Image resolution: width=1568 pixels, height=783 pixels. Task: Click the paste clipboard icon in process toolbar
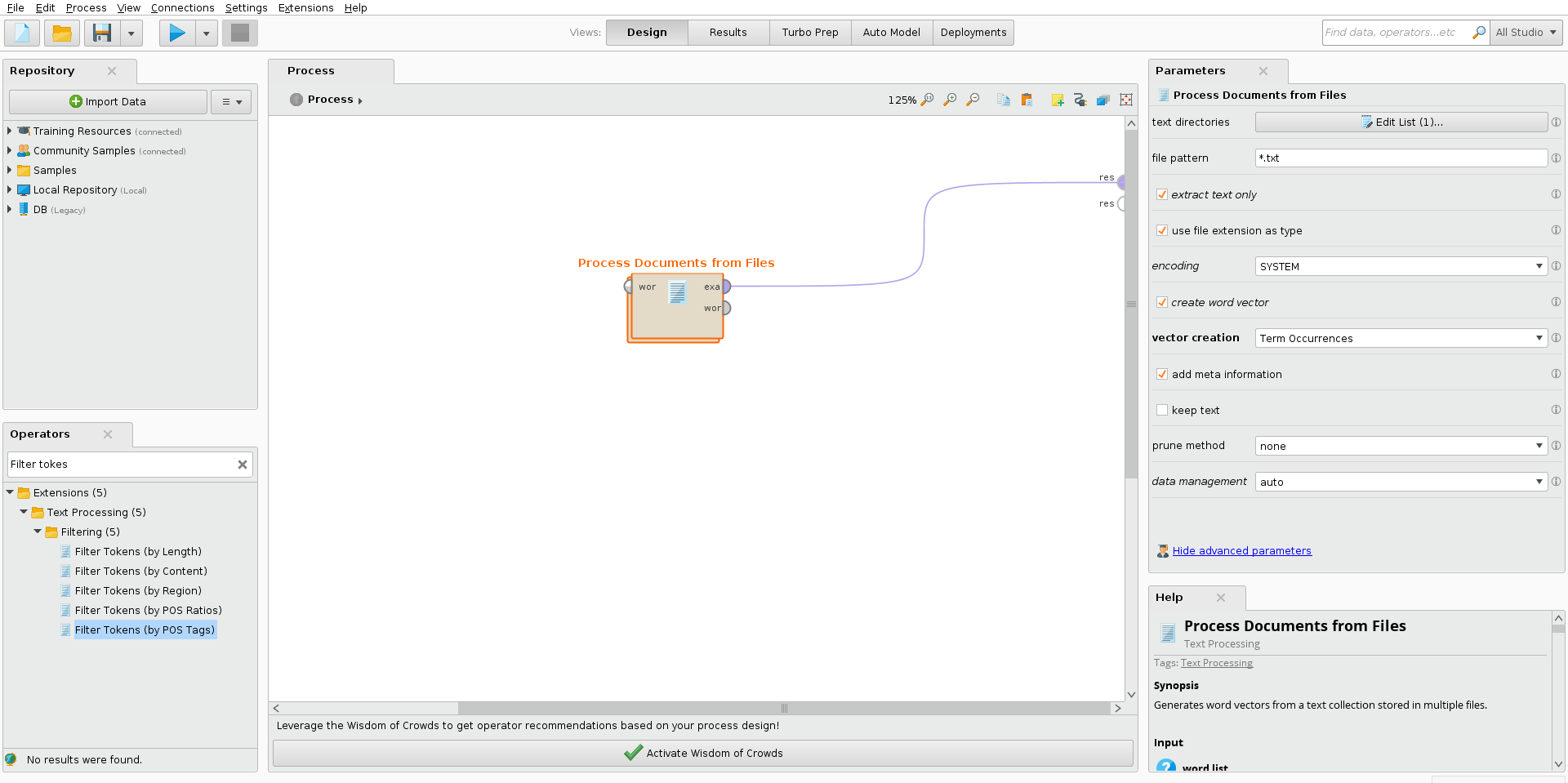[1027, 100]
